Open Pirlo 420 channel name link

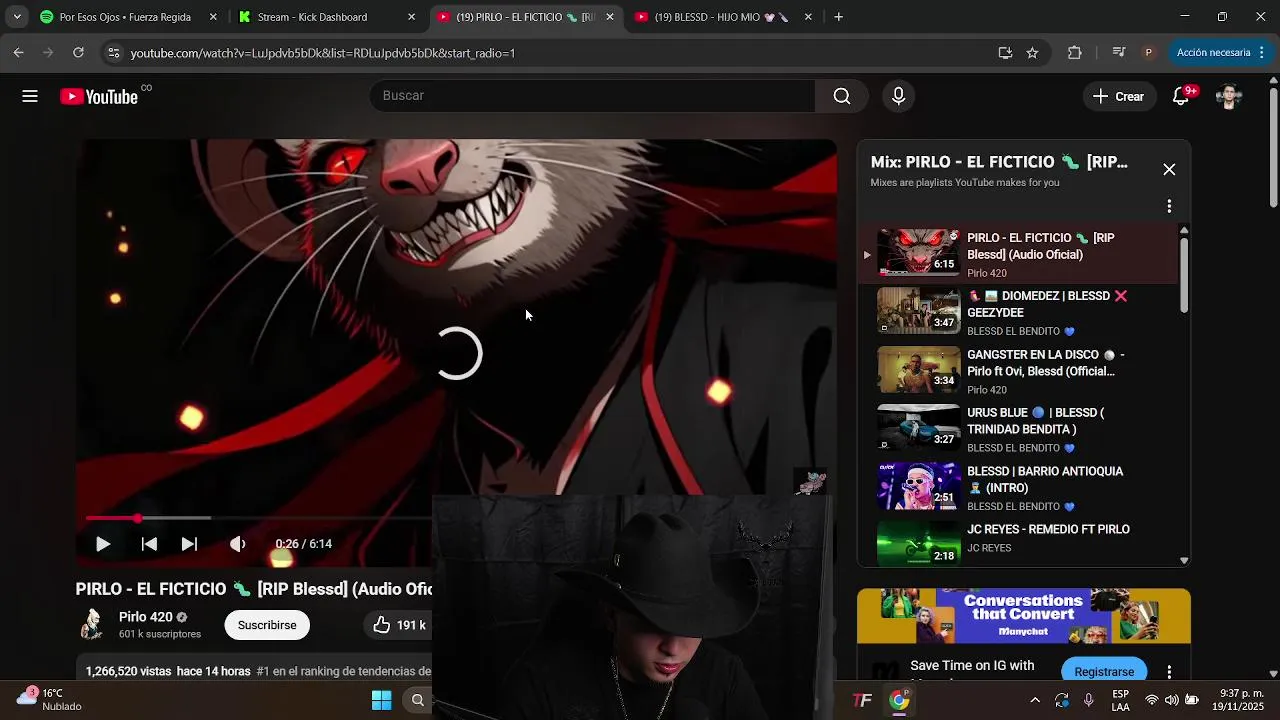[146, 617]
